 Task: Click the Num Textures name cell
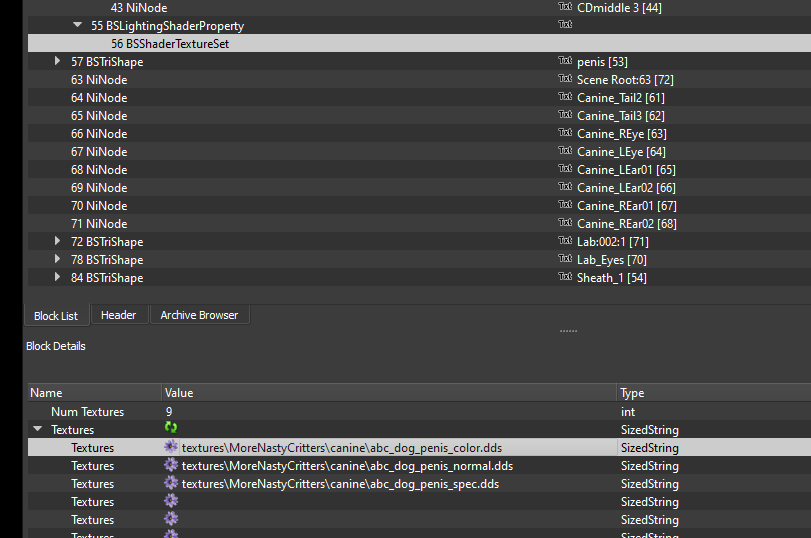pos(87,412)
